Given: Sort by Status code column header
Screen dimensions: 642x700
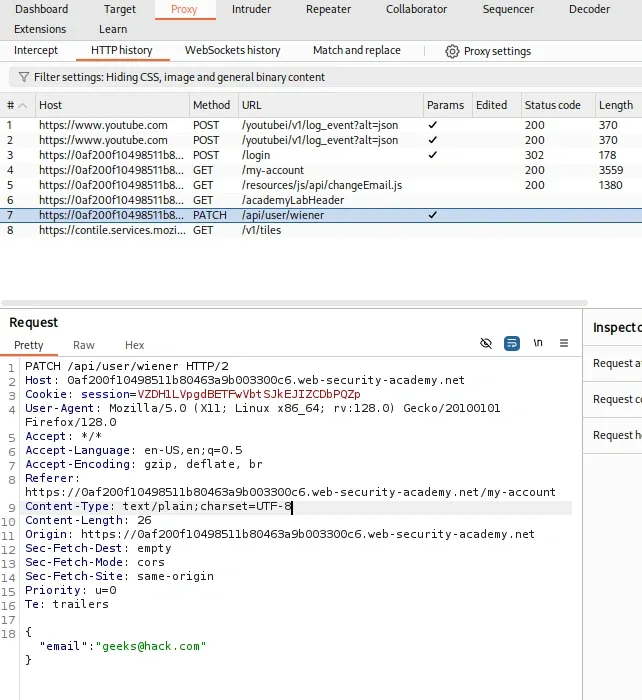Looking at the screenshot, I should (x=552, y=105).
